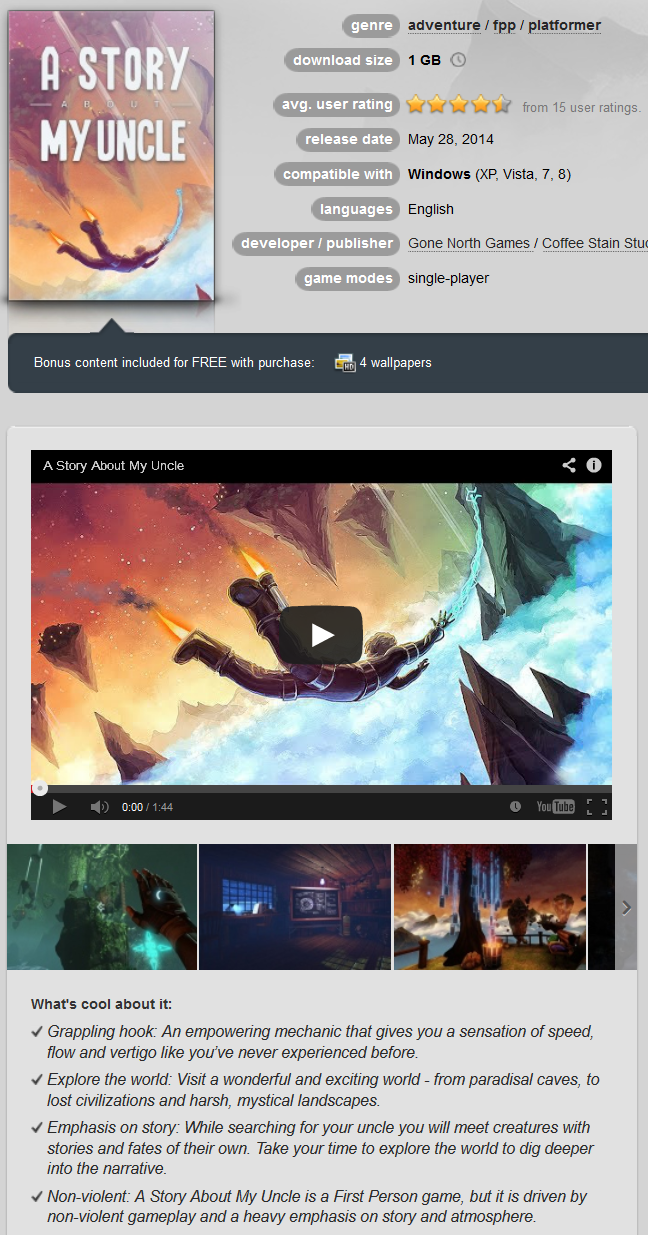
Task: Click the genre label pill
Action: [371, 25]
